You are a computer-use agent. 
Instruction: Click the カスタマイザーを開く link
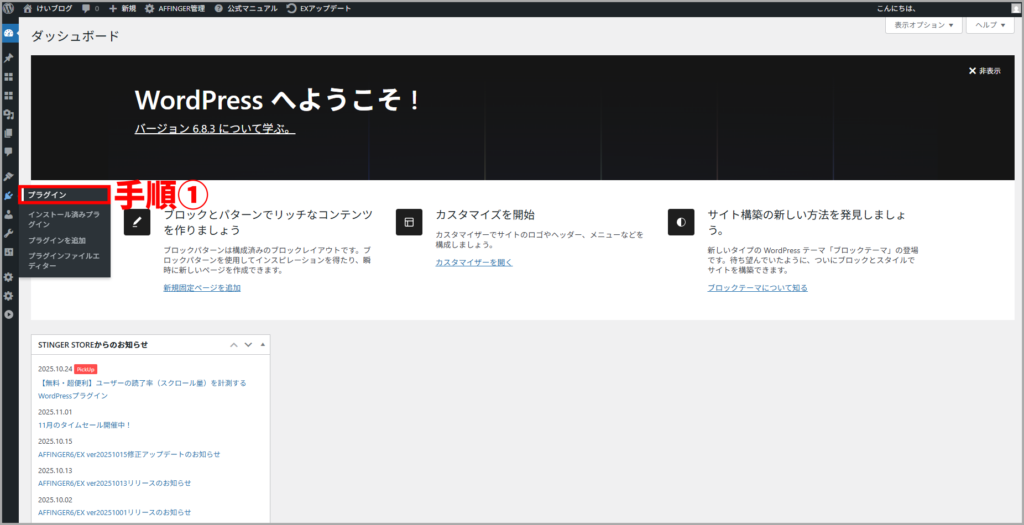coord(473,262)
